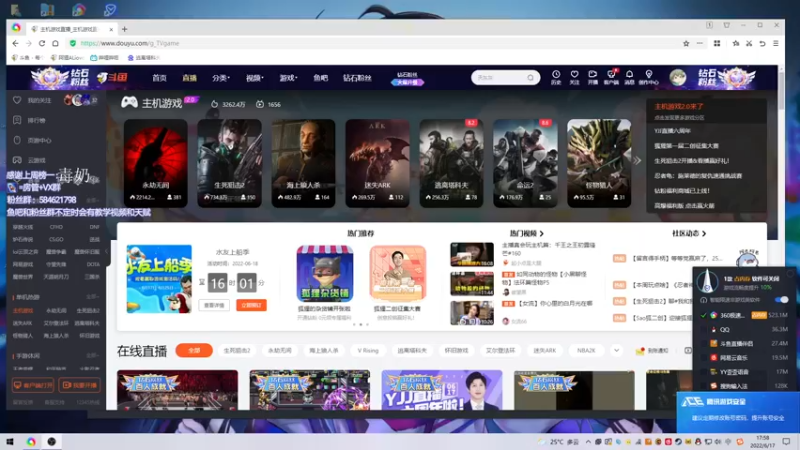
Task: Select the 全部 filter tab
Action: pos(194,351)
